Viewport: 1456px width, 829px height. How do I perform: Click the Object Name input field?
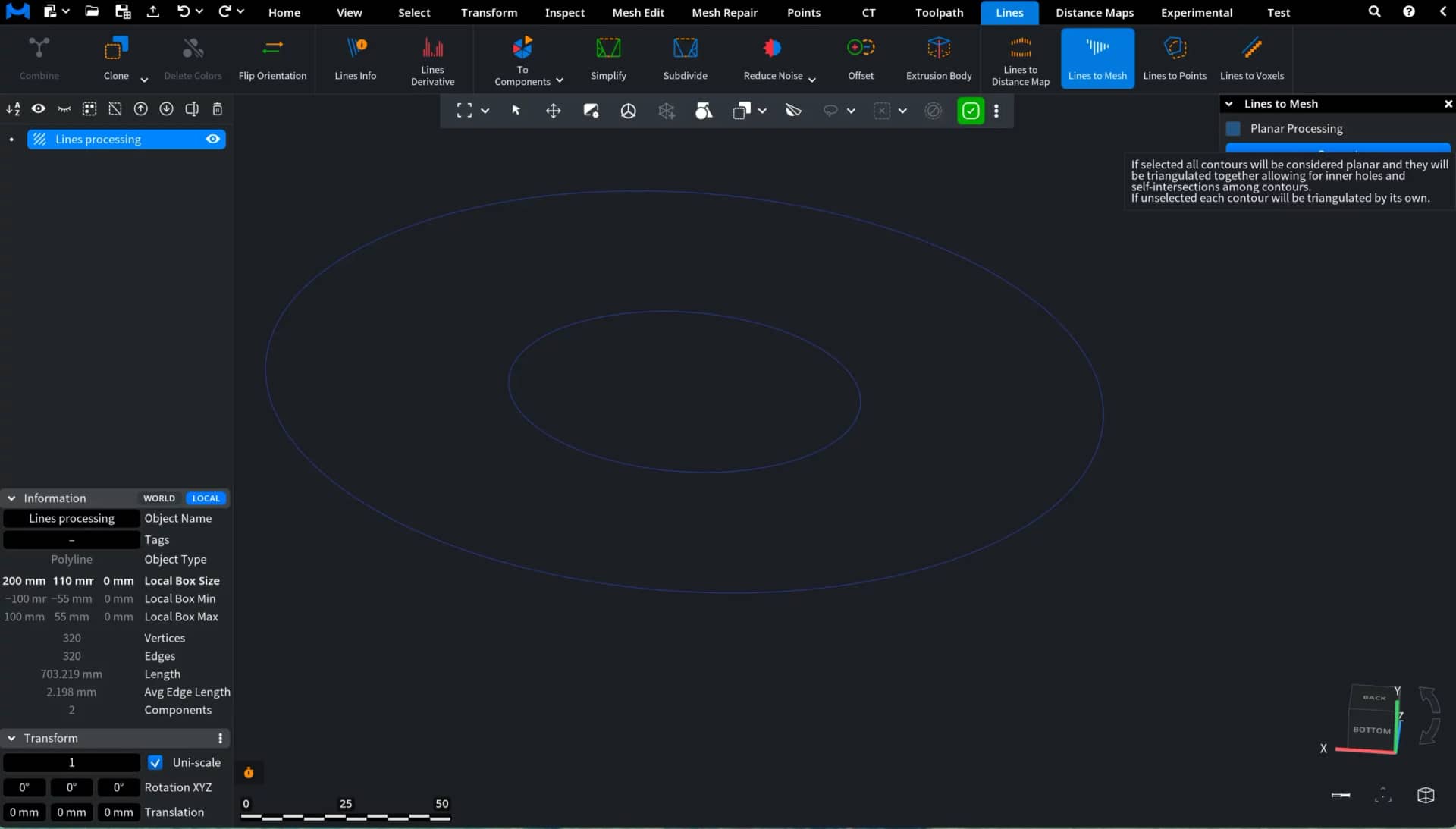(x=71, y=518)
